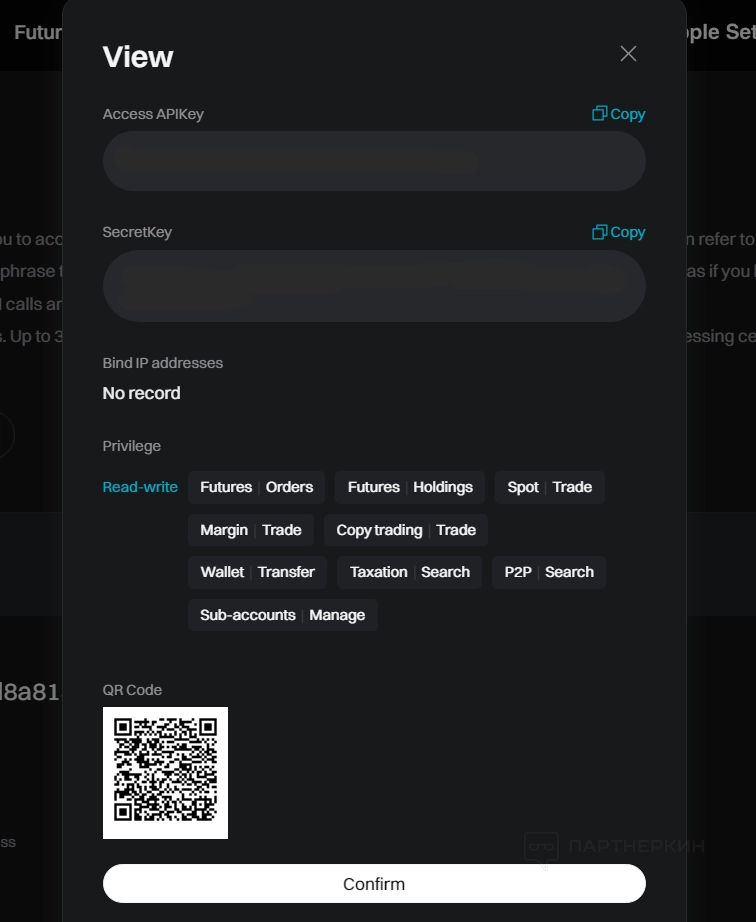Click the QR Code label
This screenshot has width=756, height=922.
(x=132, y=690)
